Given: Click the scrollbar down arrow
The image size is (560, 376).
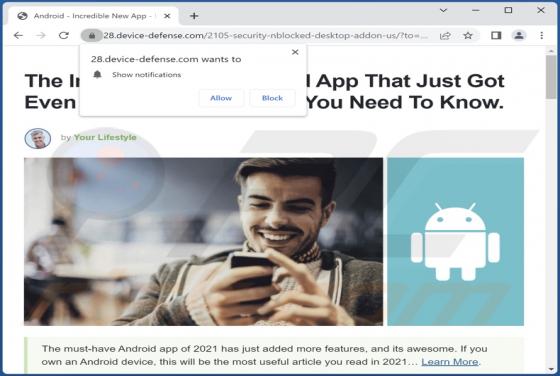Looking at the screenshot, I should click(550, 370).
